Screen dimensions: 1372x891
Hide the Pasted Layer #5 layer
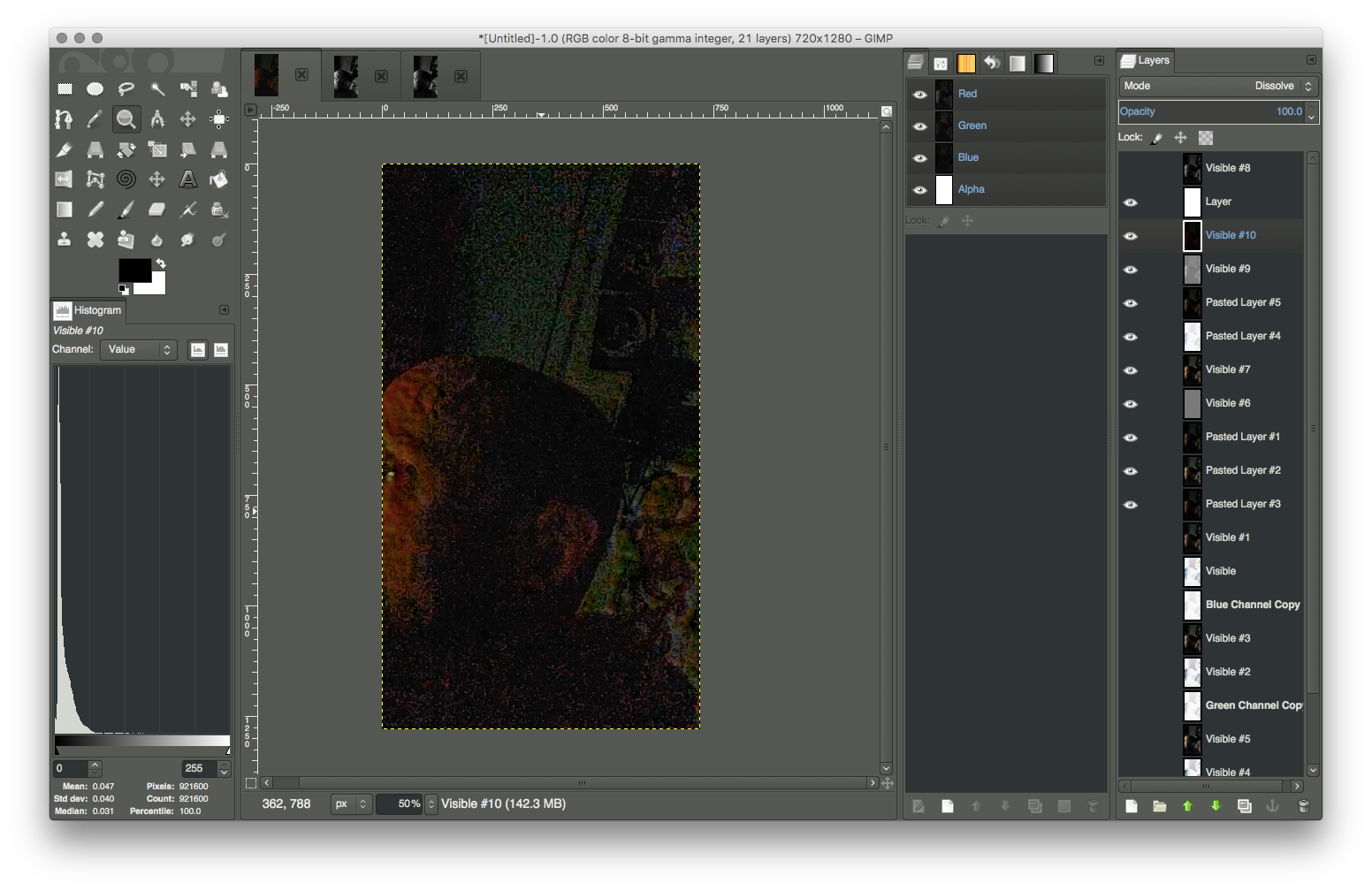(x=1131, y=303)
